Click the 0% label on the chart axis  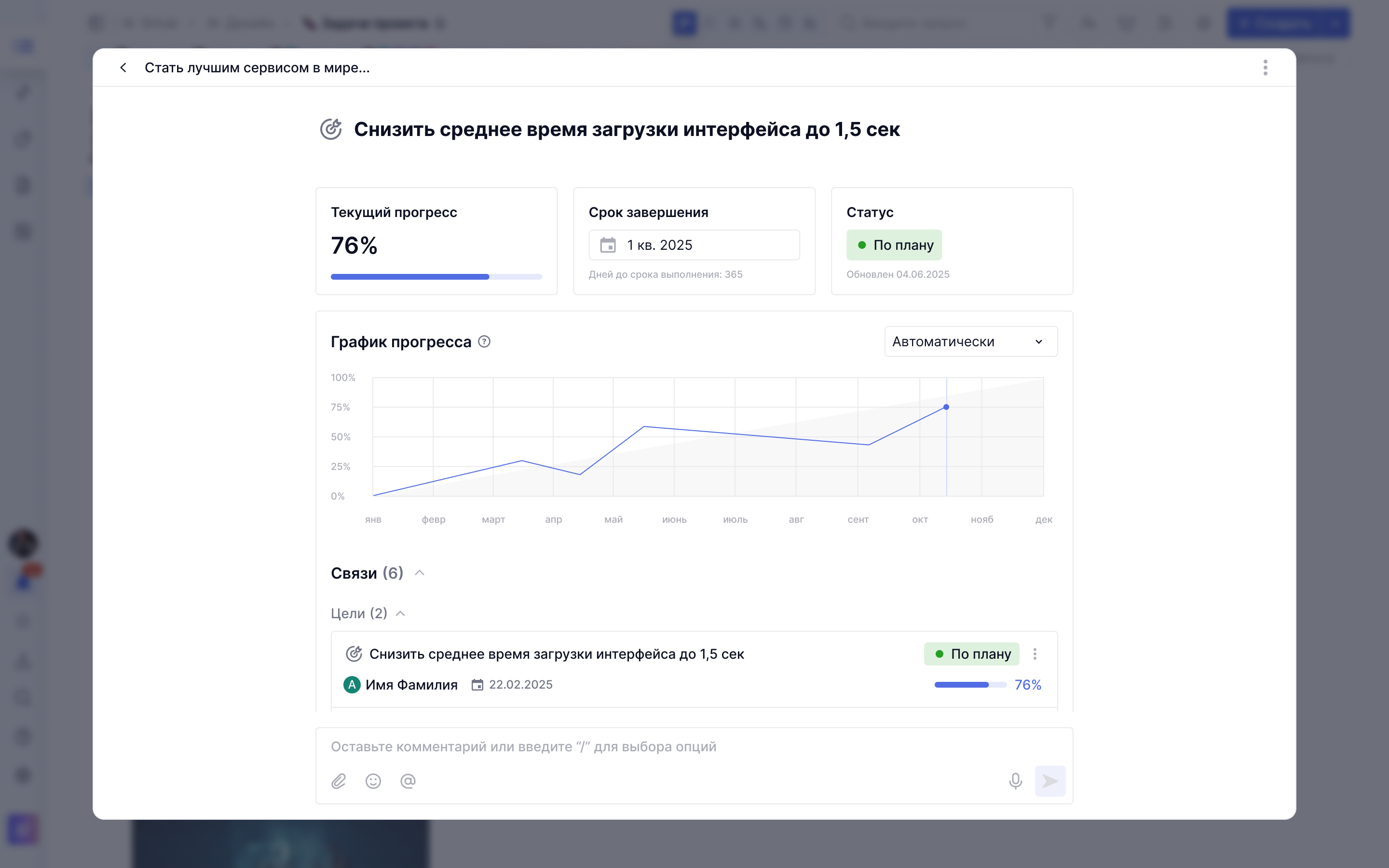pos(338,496)
